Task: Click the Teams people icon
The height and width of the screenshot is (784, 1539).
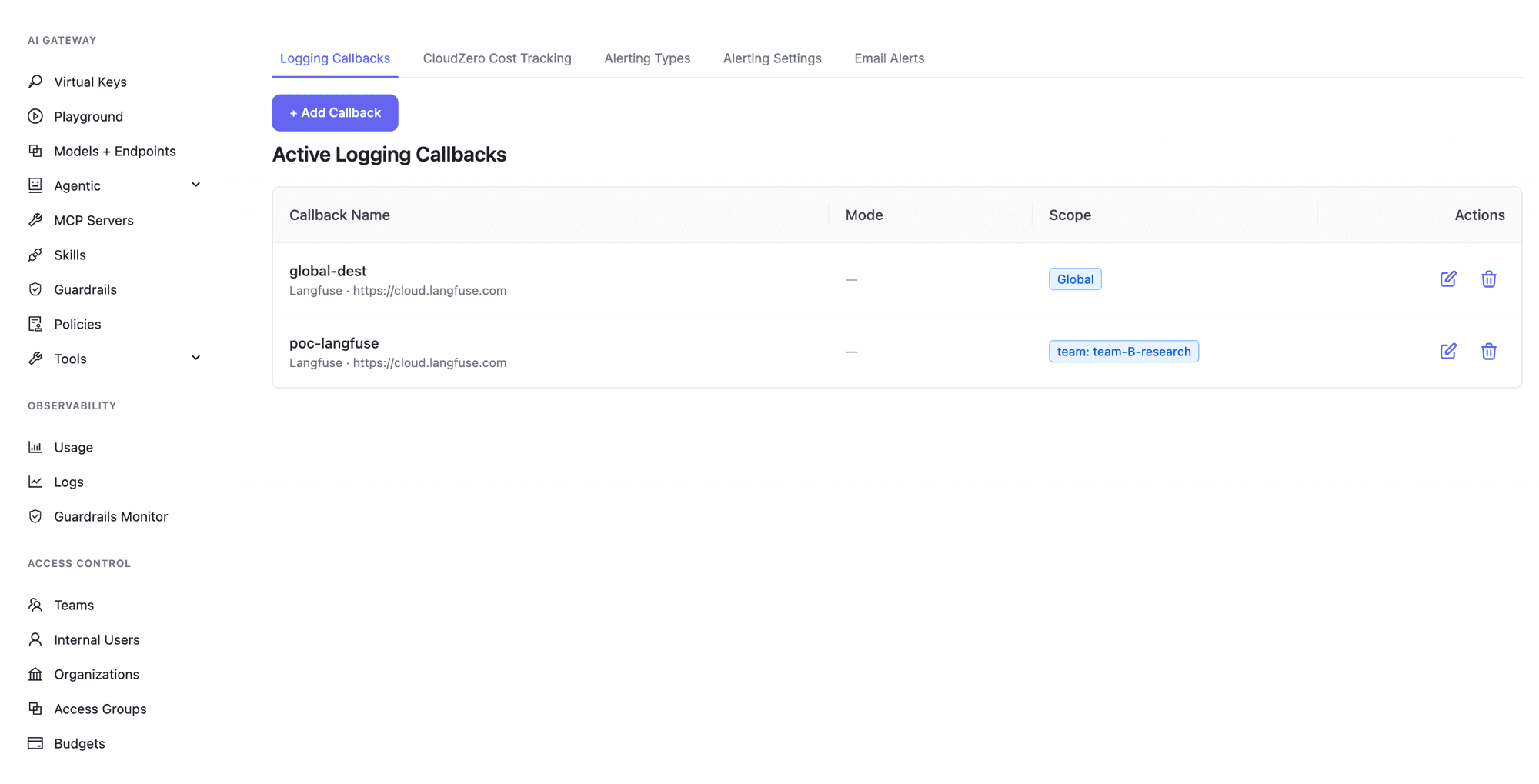Action: [35, 605]
